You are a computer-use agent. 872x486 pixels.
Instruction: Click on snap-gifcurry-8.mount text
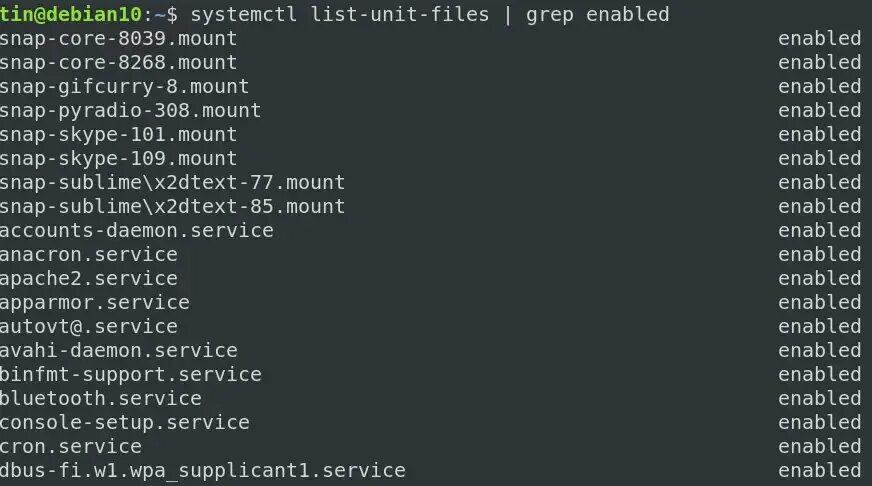pyautogui.click(x=124, y=87)
